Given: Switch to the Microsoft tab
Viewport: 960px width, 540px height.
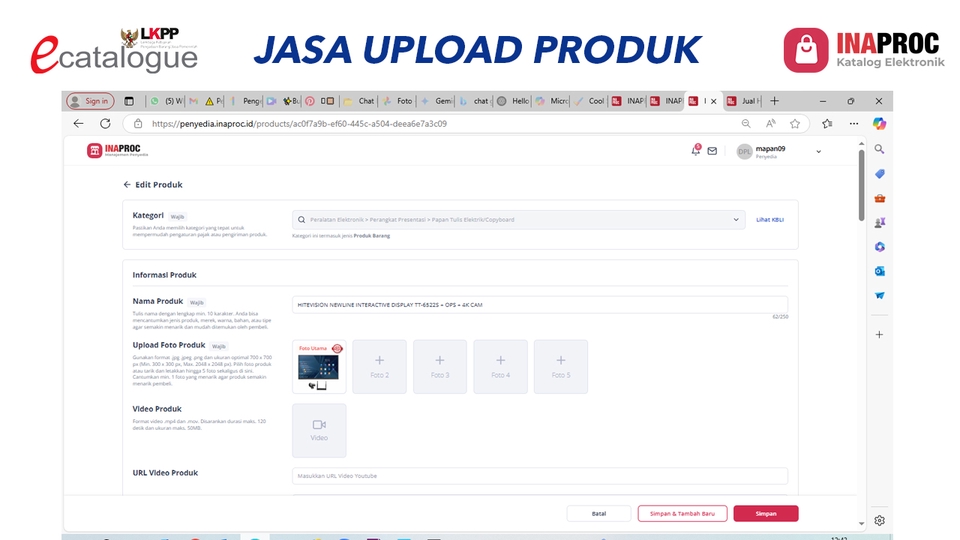Looking at the screenshot, I should 551,101.
